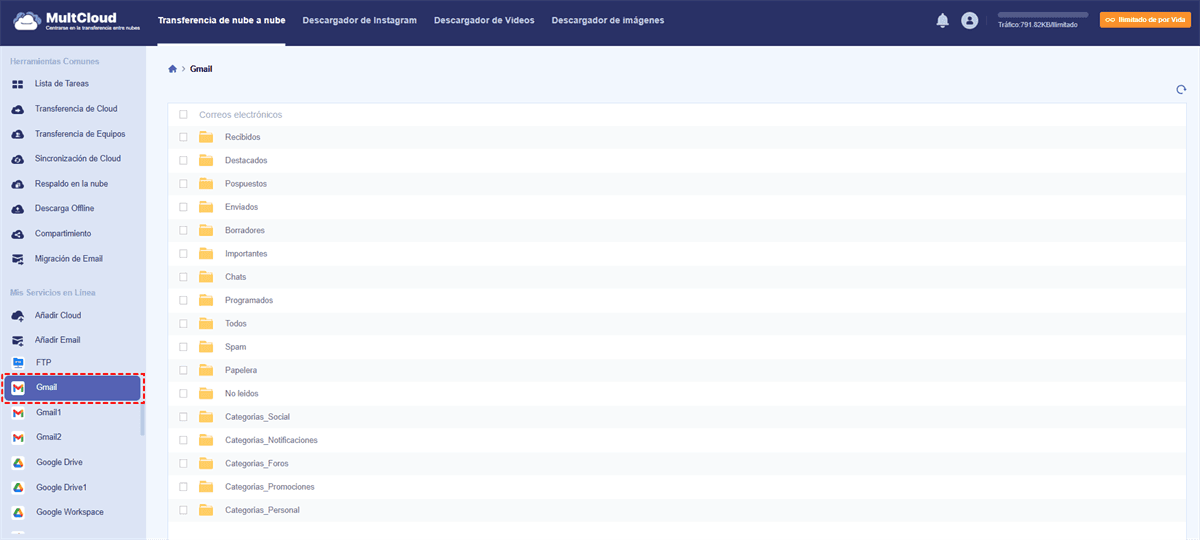Click the Destacados folder icon
The width and height of the screenshot is (1200, 540).
(x=207, y=160)
